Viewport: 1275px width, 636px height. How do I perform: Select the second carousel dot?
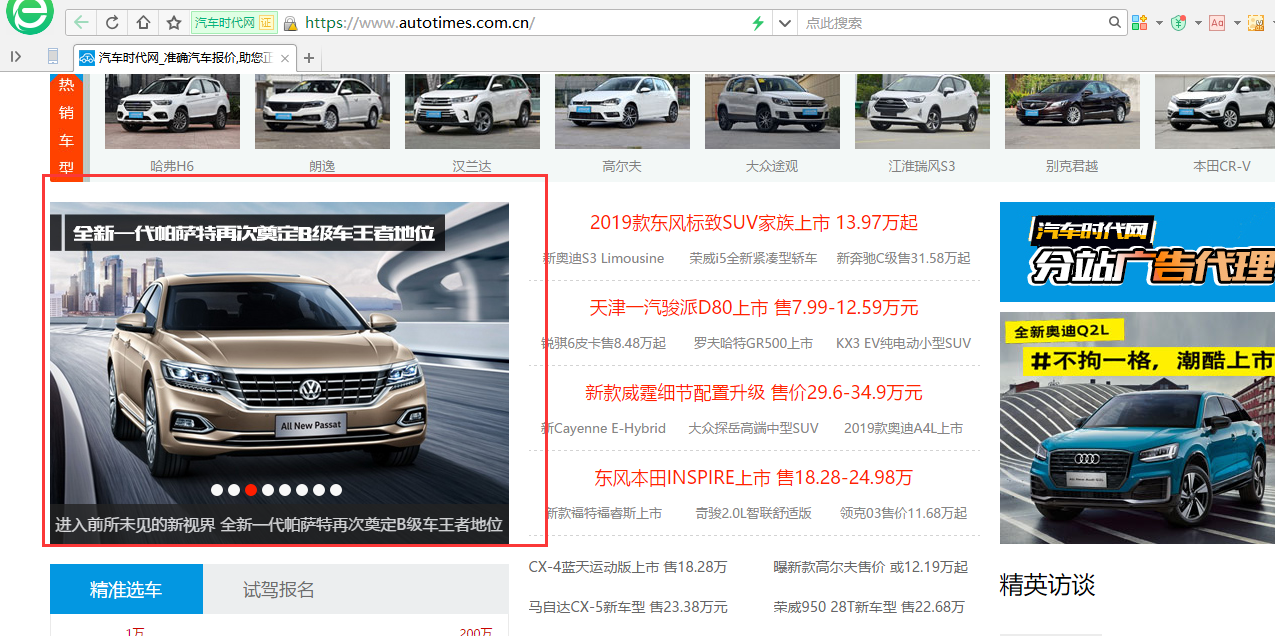click(x=234, y=490)
